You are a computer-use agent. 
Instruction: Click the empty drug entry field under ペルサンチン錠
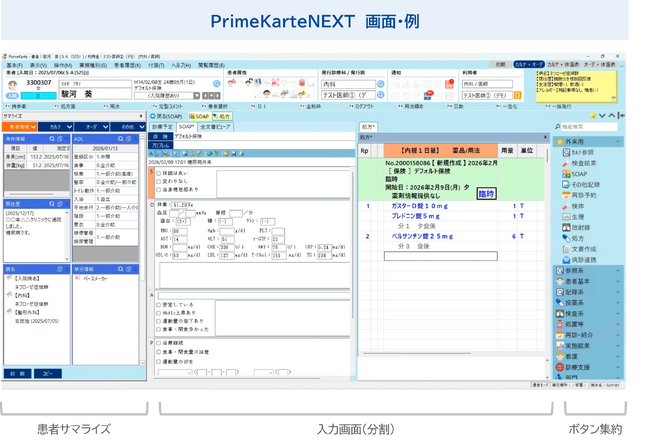click(441, 256)
